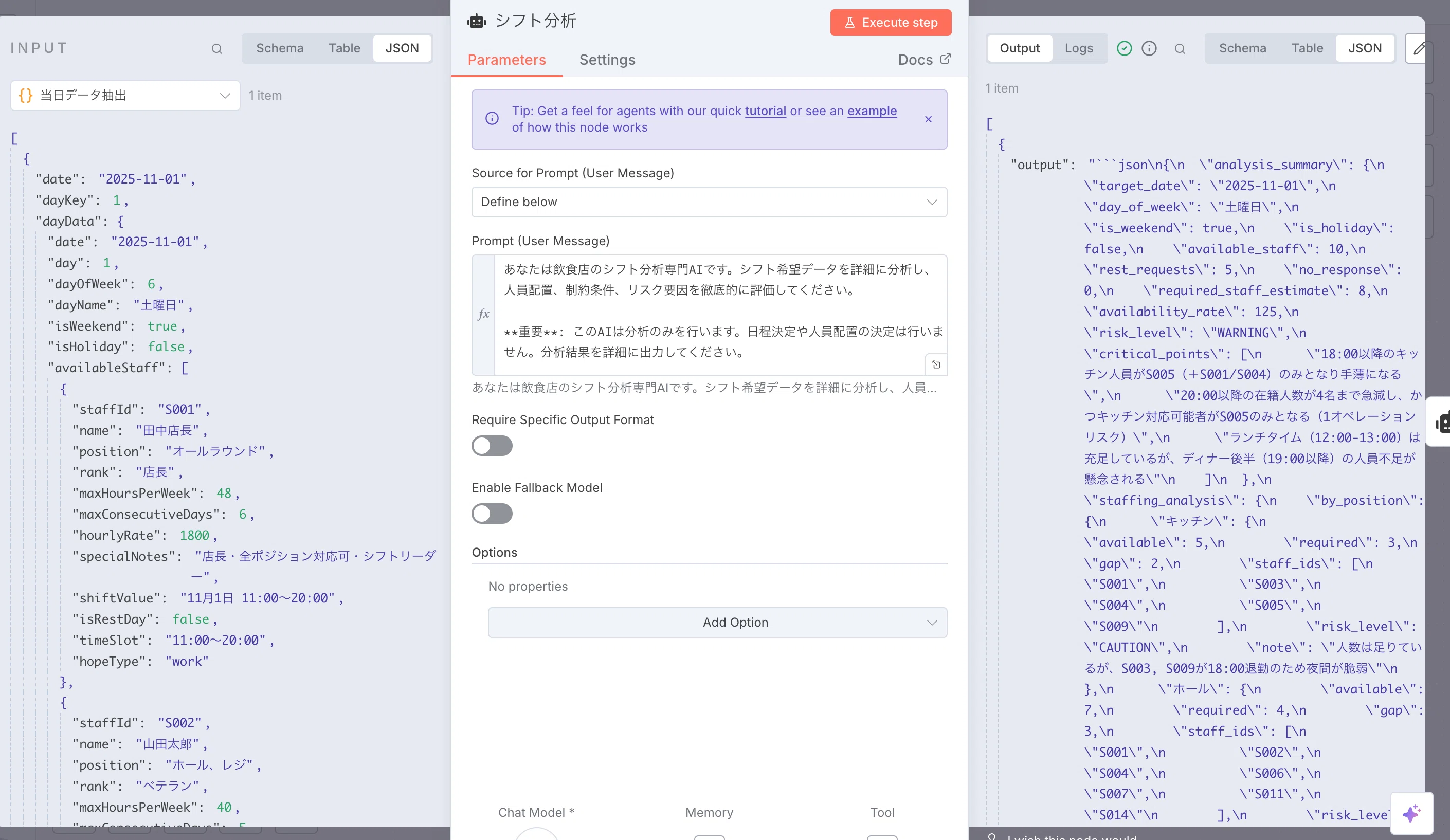Select JSON view in input panel
The height and width of the screenshot is (840, 1450).
click(402, 48)
